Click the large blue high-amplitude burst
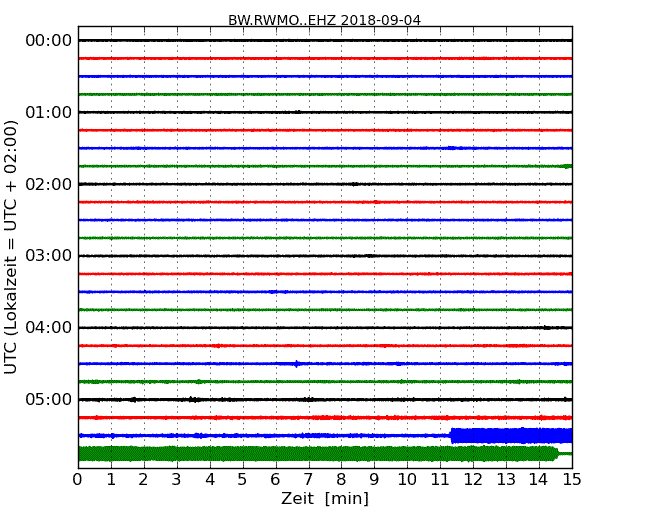 (512, 436)
